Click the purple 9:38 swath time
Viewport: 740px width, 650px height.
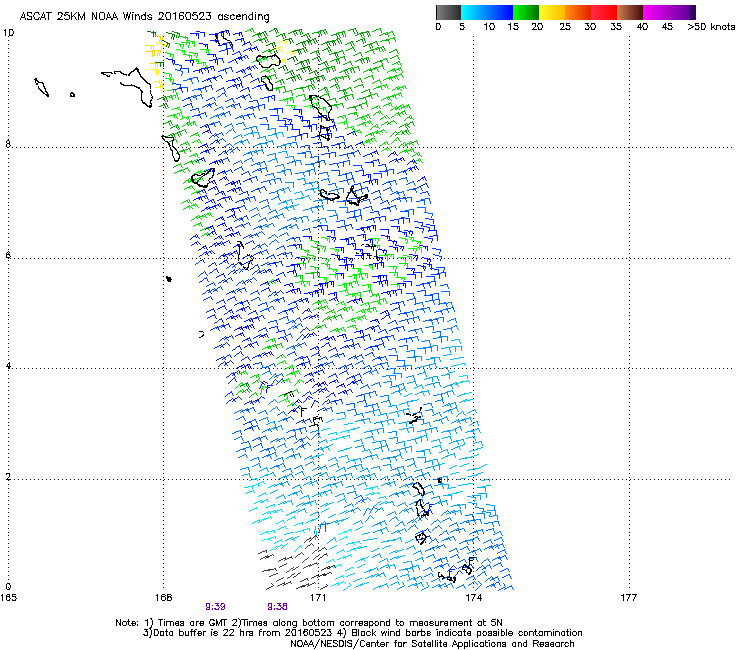277,607
